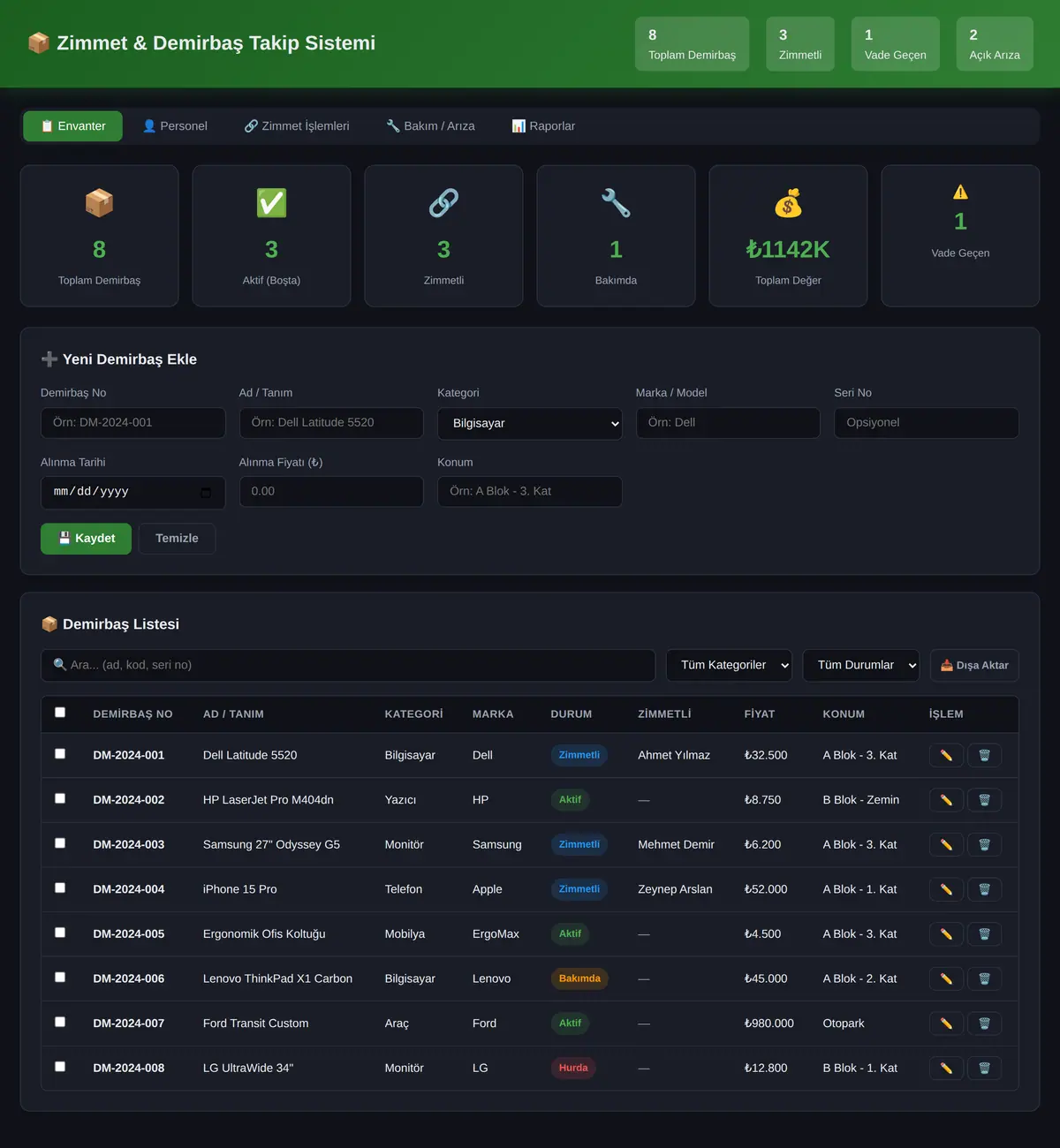1060x1148 pixels.
Task: Expand the Tüm Kategoriler filter
Action: tap(730, 665)
